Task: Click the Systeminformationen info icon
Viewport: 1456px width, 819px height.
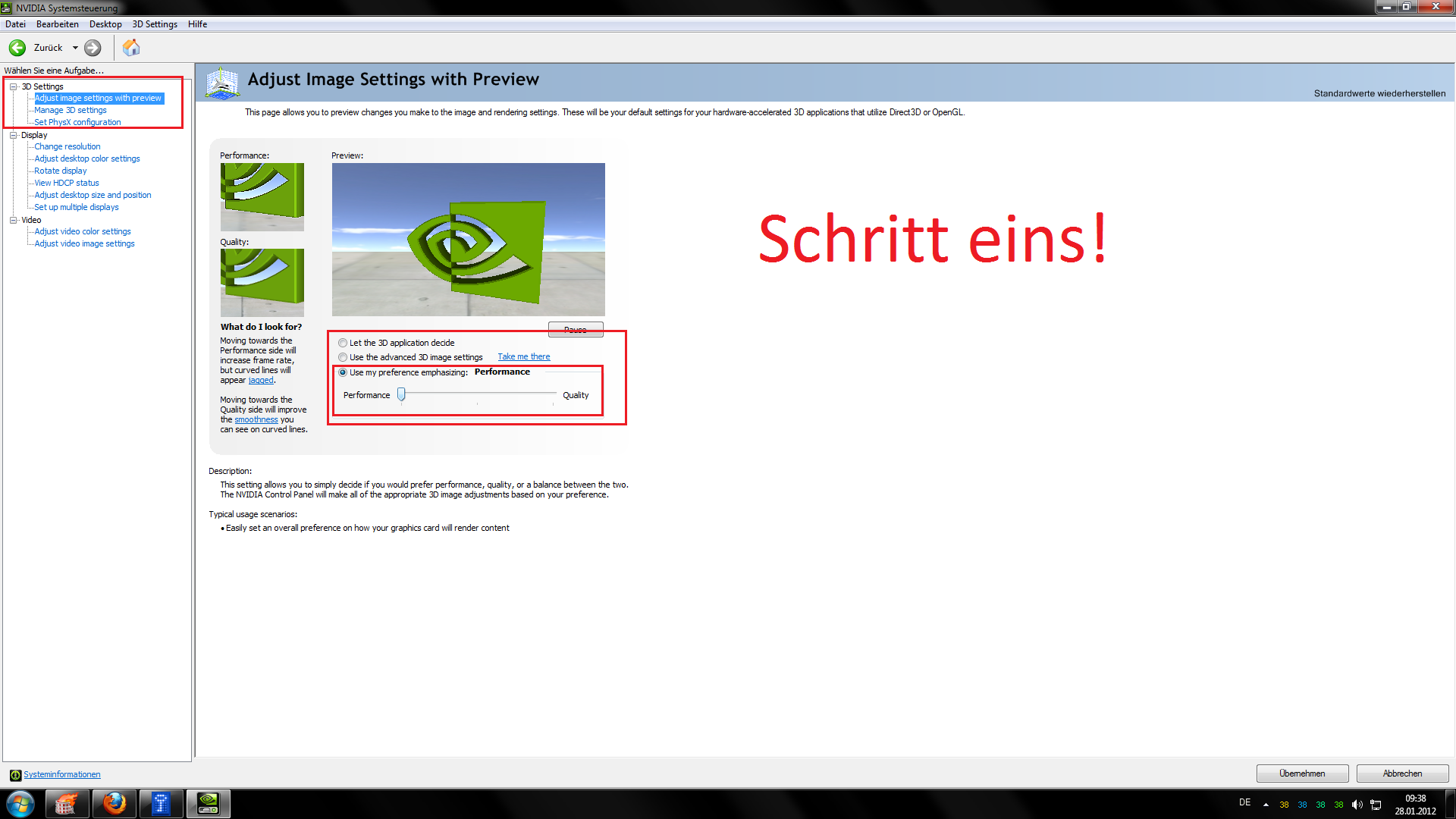Action: (15, 774)
